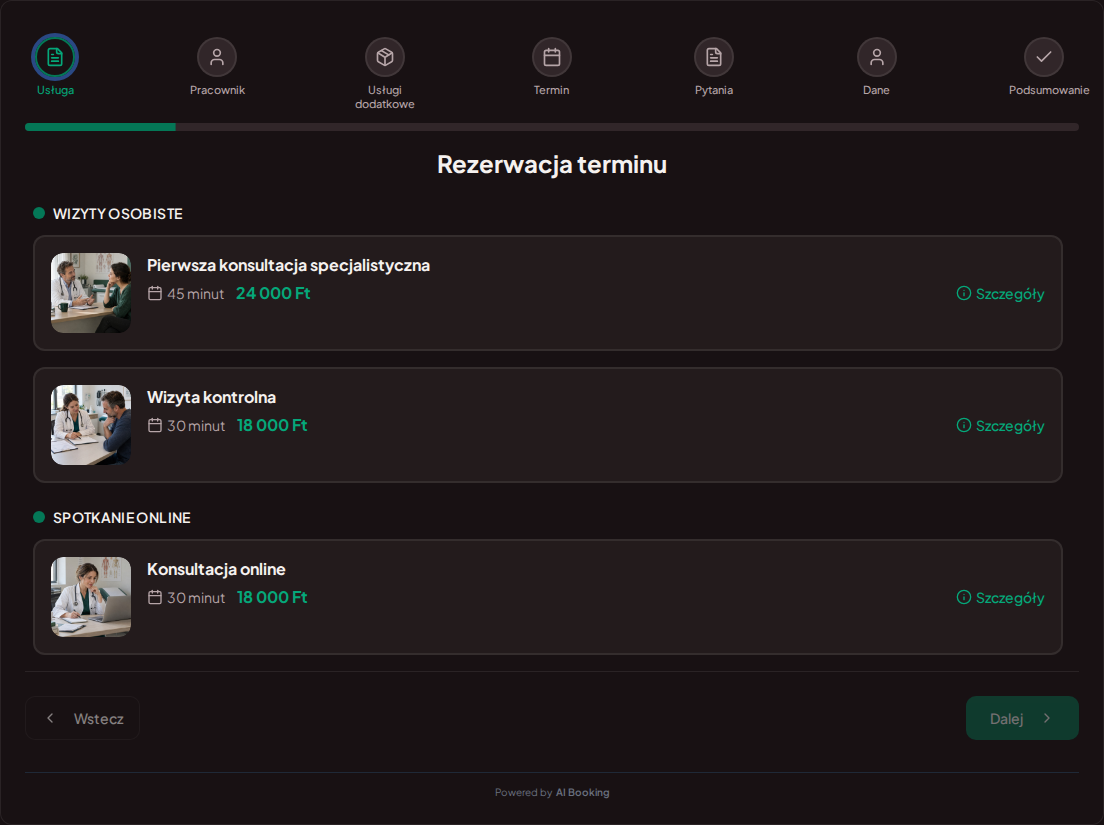Click the 18 000 Ft price of Wizyta kontrolna
Image resolution: width=1104 pixels, height=825 pixels.
coord(272,425)
